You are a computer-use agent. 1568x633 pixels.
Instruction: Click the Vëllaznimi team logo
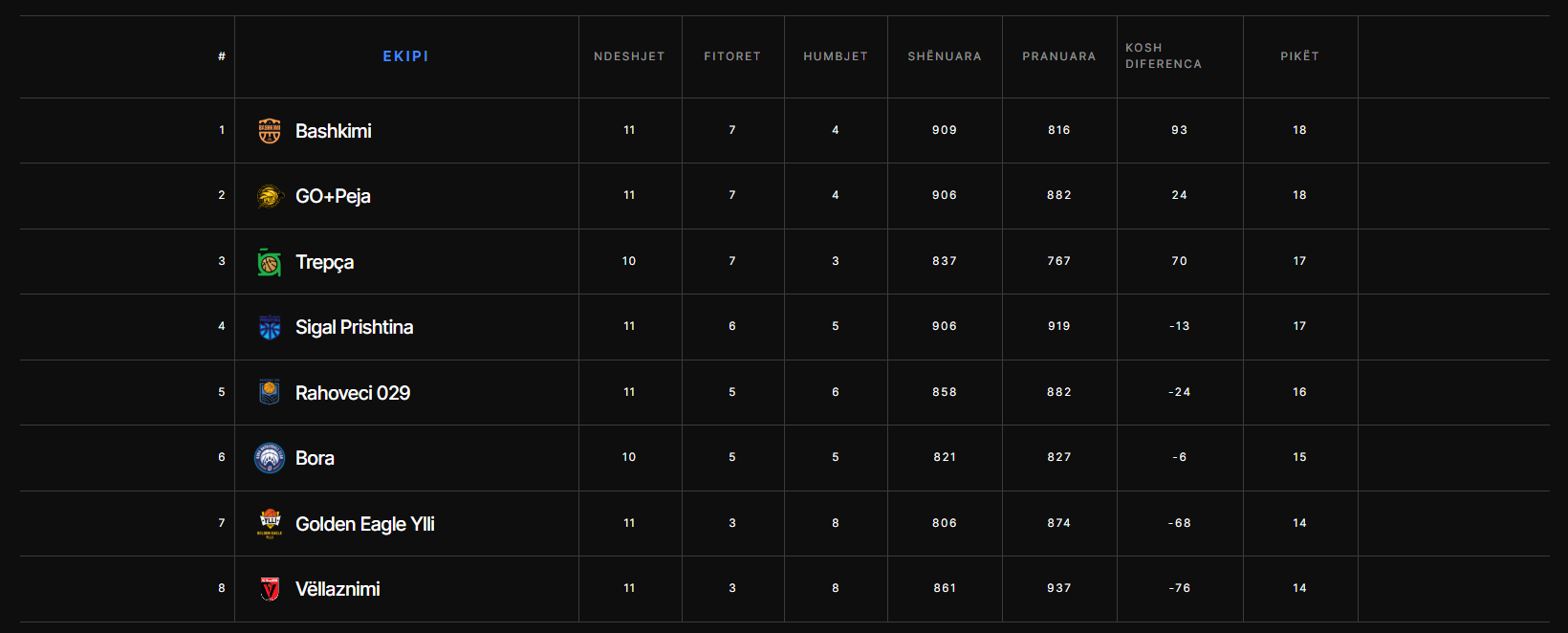click(270, 589)
